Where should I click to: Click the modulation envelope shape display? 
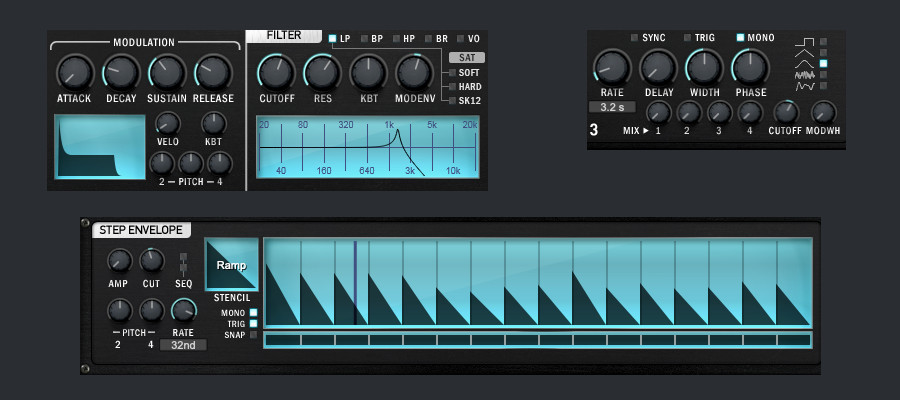tap(100, 147)
